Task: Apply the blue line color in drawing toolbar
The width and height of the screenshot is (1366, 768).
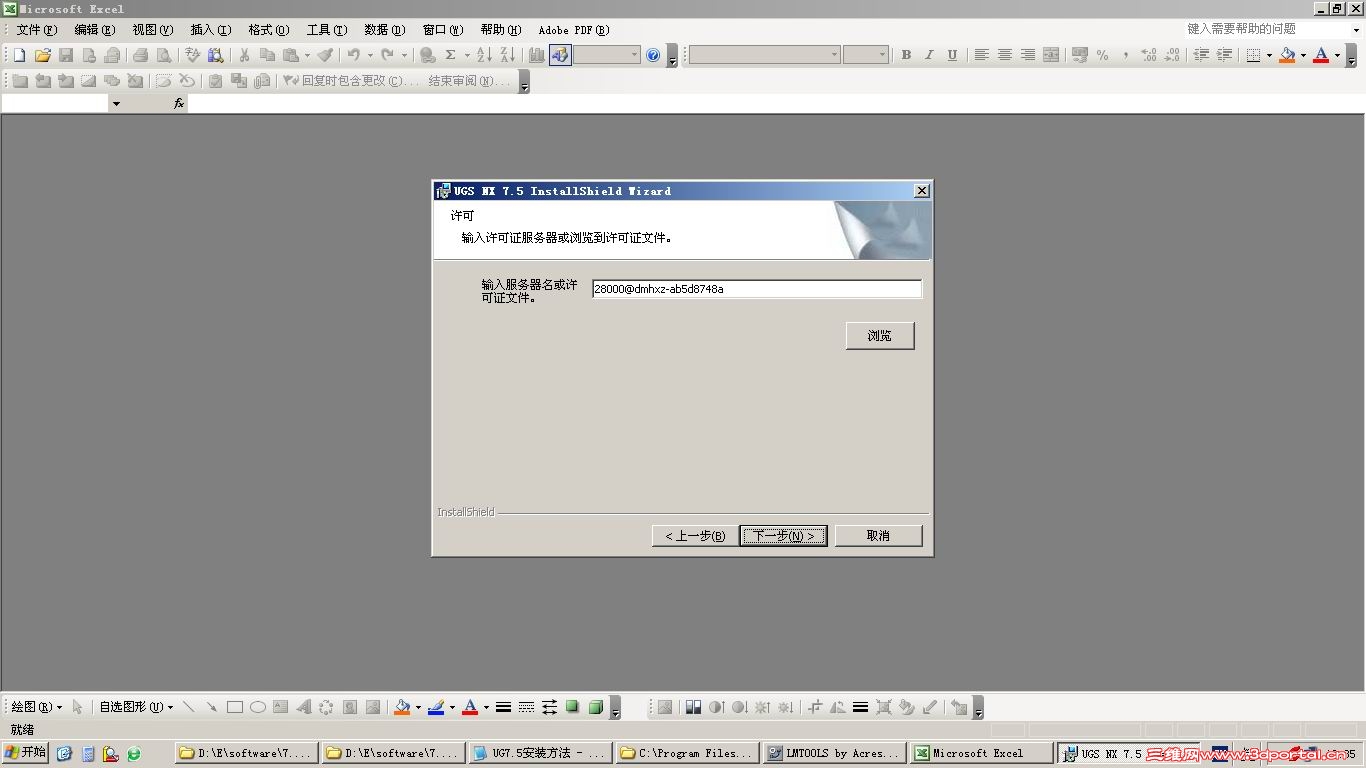Action: coord(436,707)
